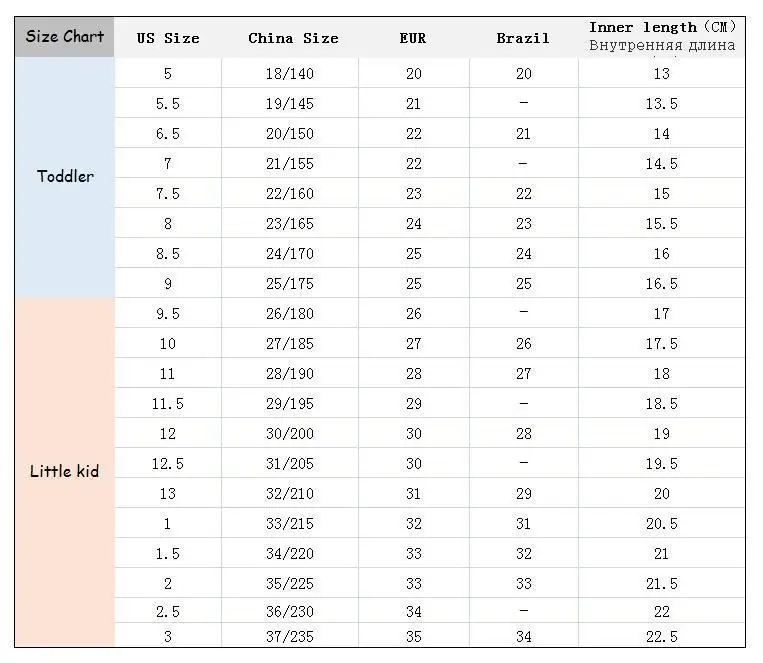Select the Inner length (CM) header
The height and width of the screenshot is (663, 763).
pos(662,37)
